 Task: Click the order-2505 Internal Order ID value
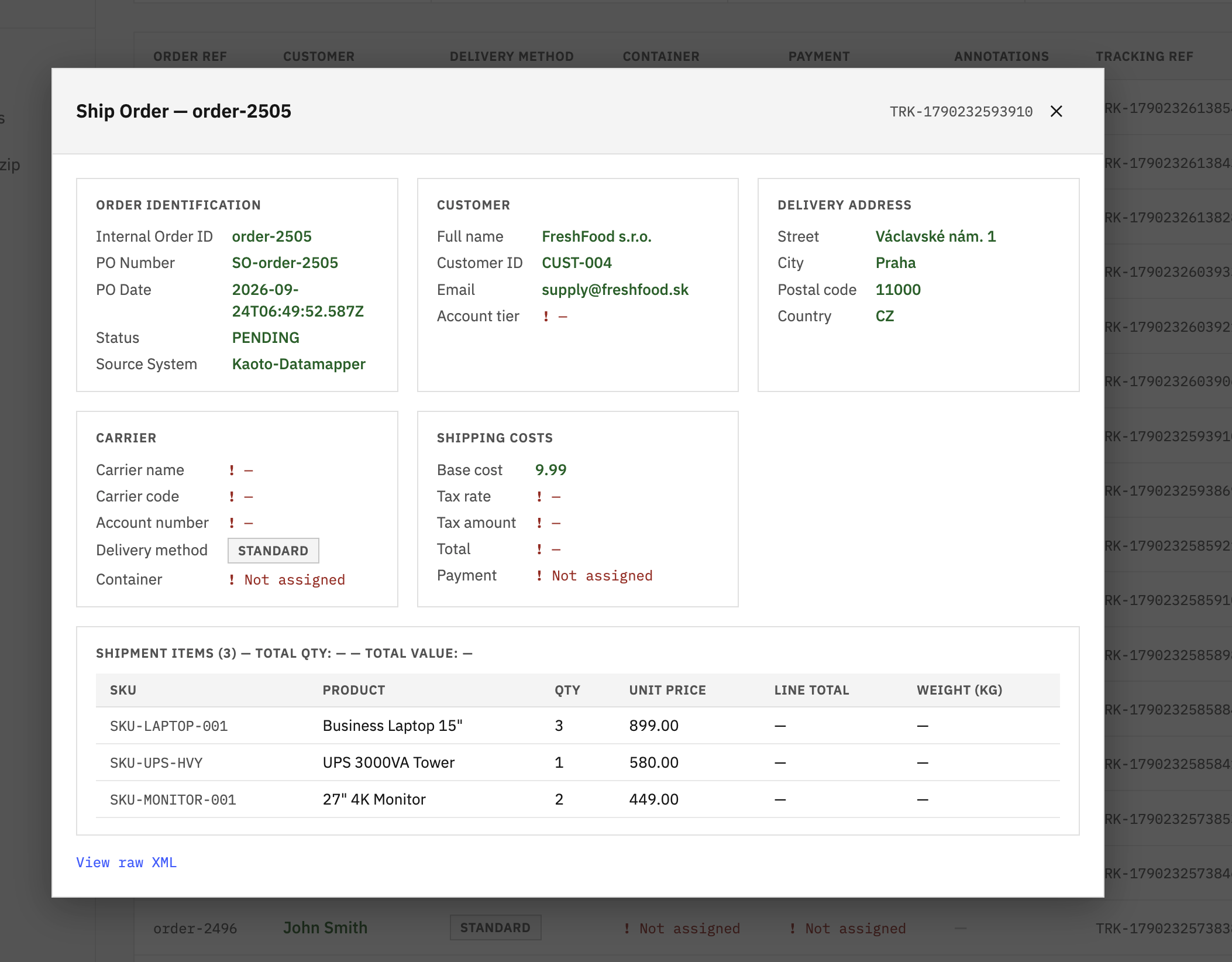coord(271,236)
